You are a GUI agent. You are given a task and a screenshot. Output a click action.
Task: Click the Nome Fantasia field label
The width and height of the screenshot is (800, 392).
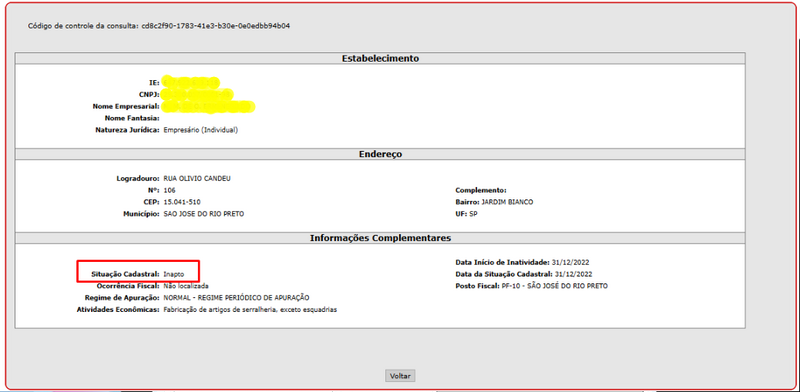click(132, 118)
